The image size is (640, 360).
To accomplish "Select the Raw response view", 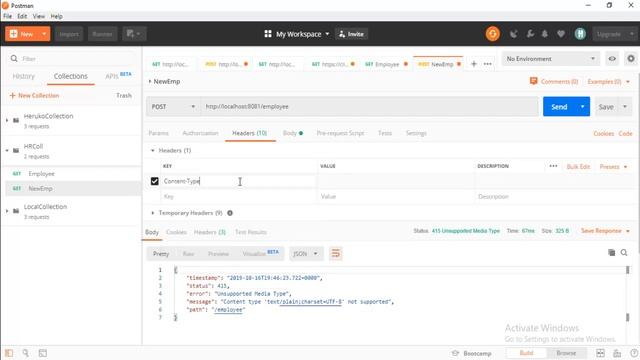I will pos(188,254).
